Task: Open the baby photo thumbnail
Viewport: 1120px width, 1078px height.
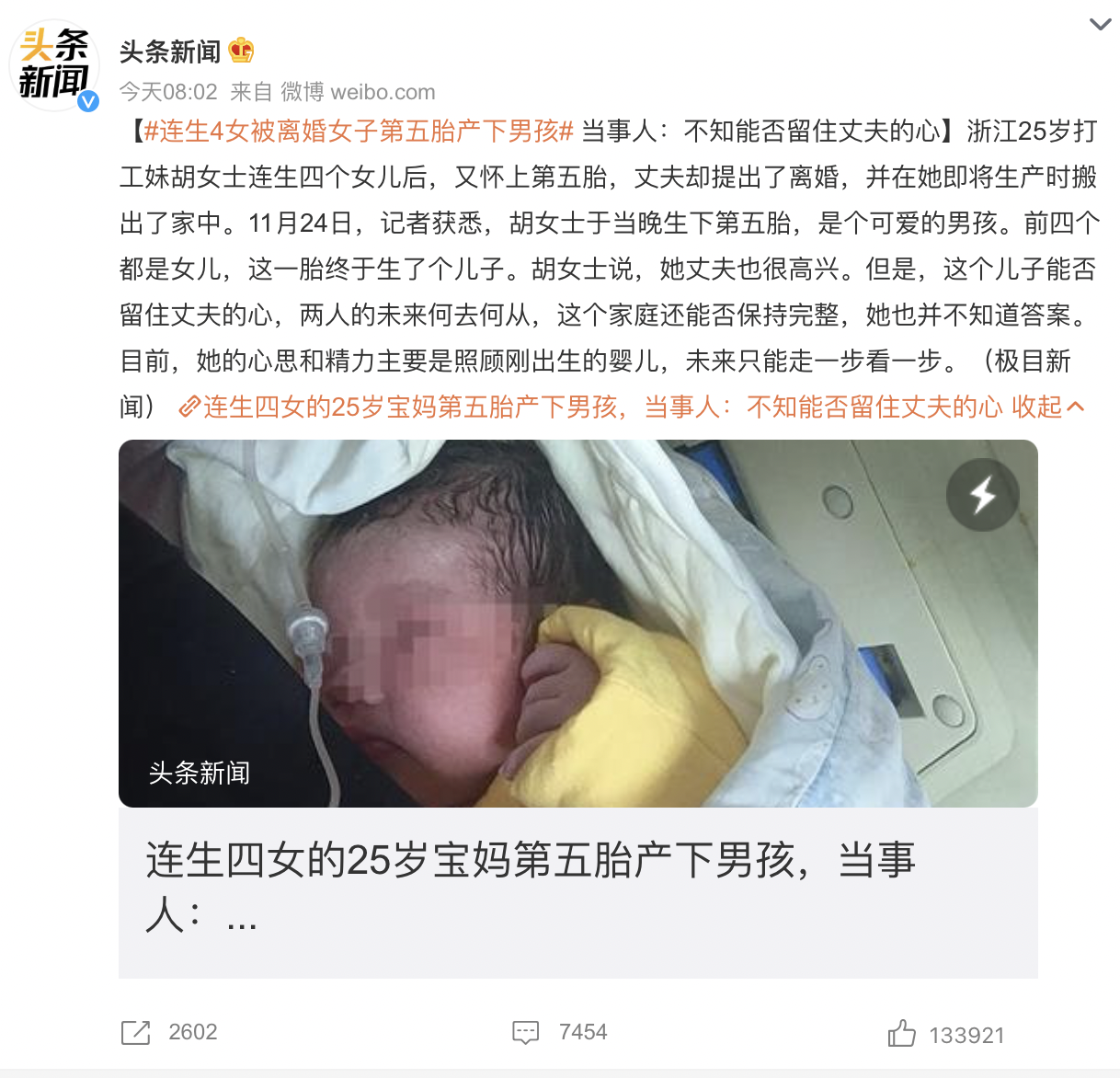Action: (578, 624)
